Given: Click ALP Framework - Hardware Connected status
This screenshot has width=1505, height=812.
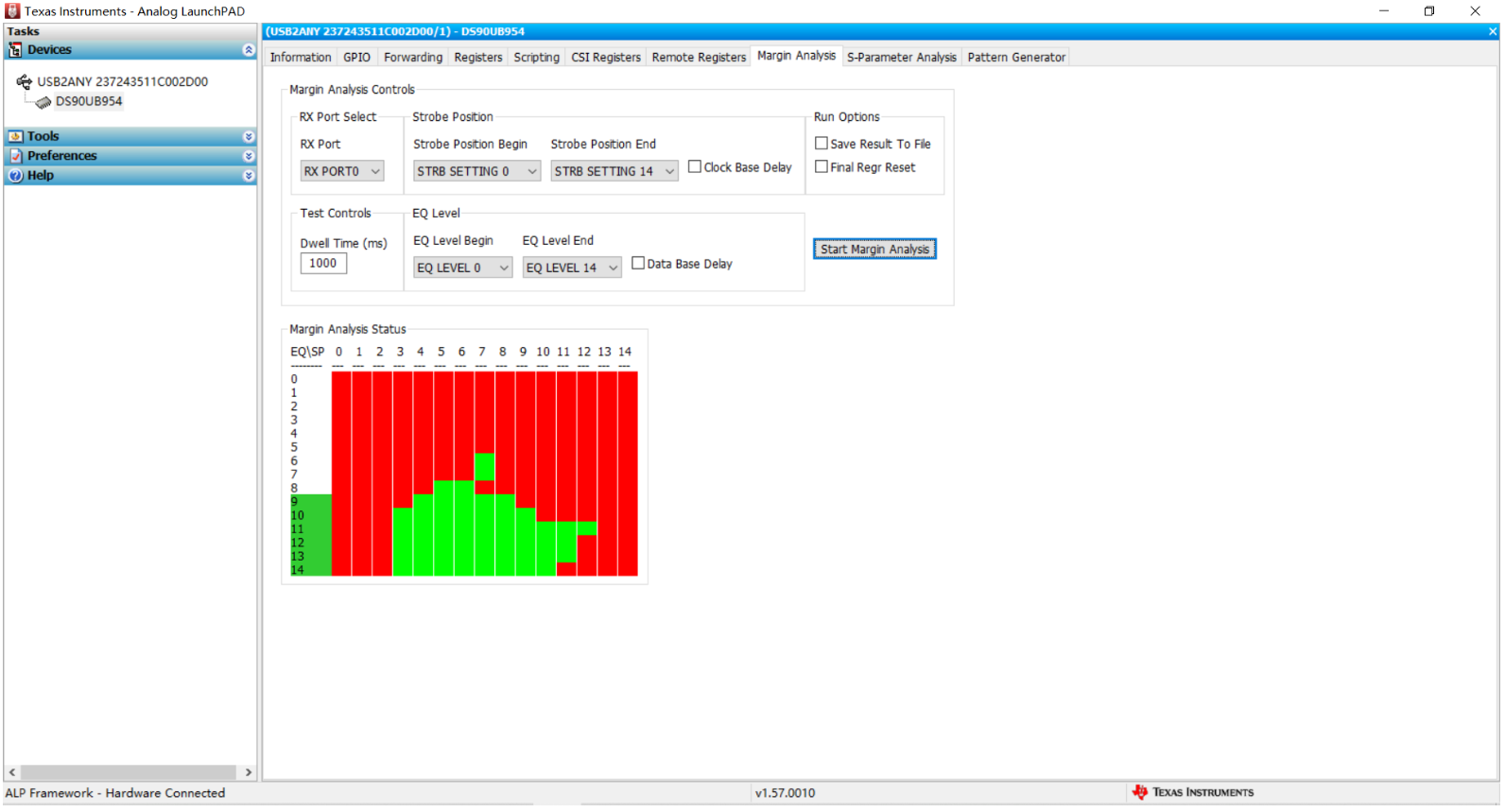Looking at the screenshot, I should tap(115, 794).
